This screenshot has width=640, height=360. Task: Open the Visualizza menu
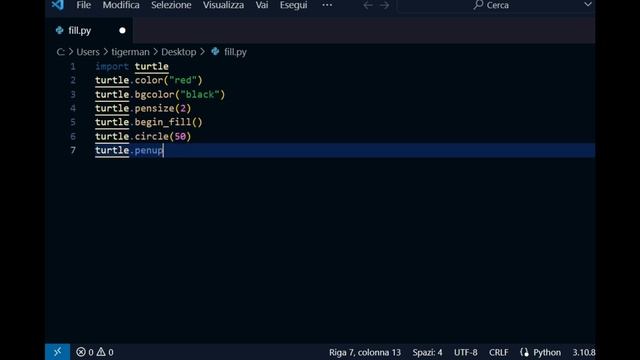pos(223,5)
